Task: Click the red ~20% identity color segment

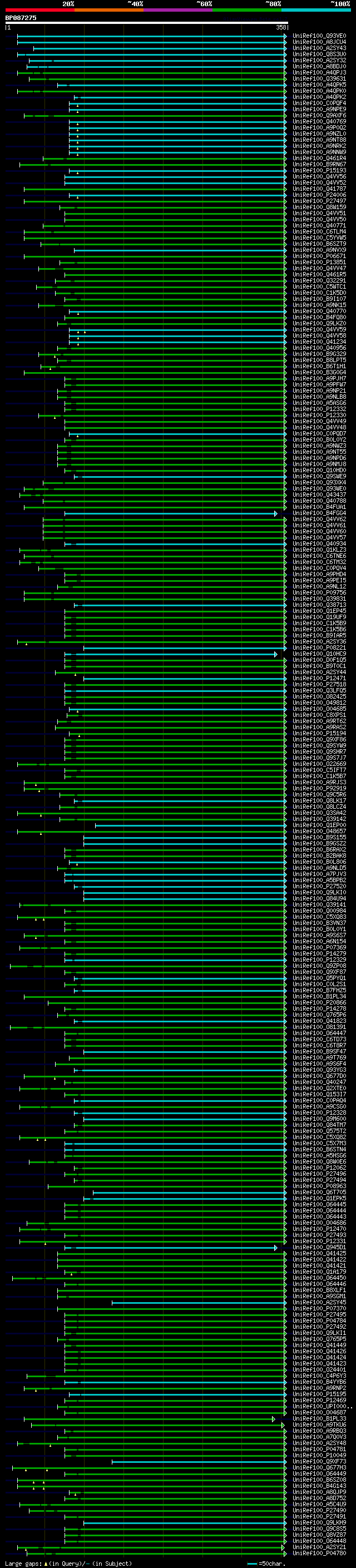Action: (x=39, y=10)
